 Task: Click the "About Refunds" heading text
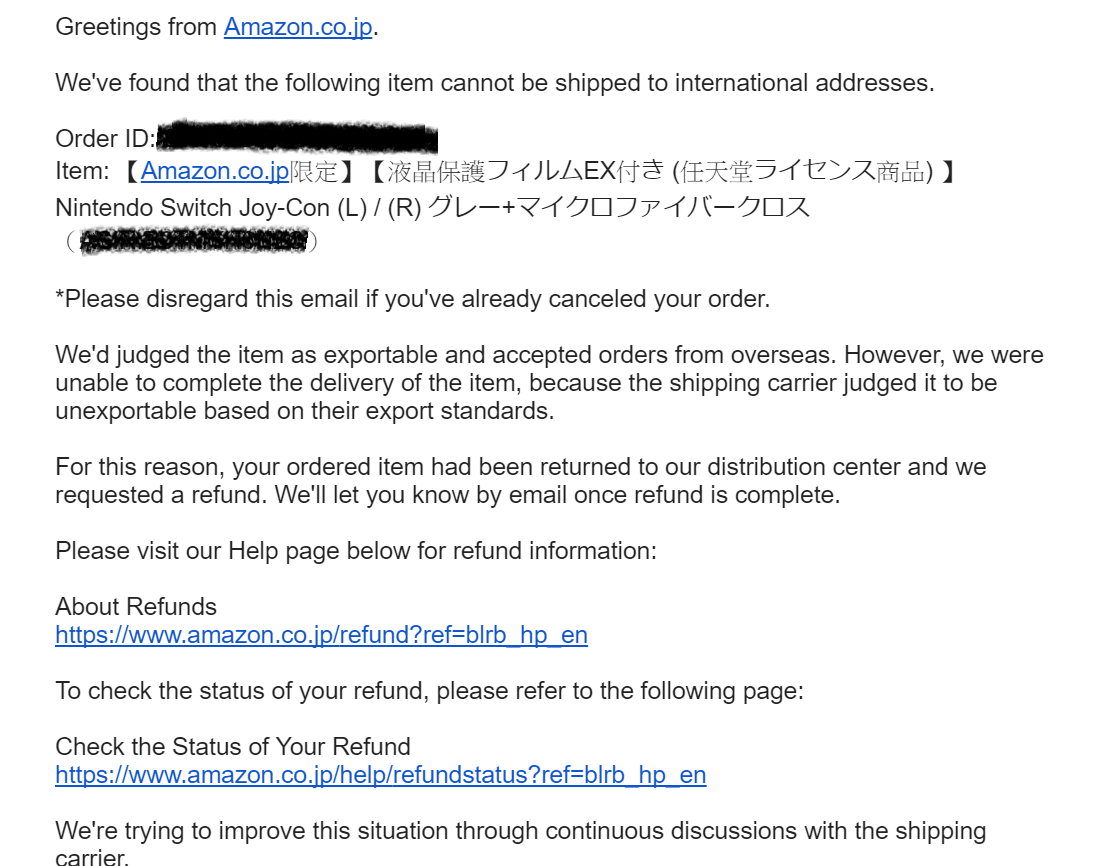click(136, 607)
